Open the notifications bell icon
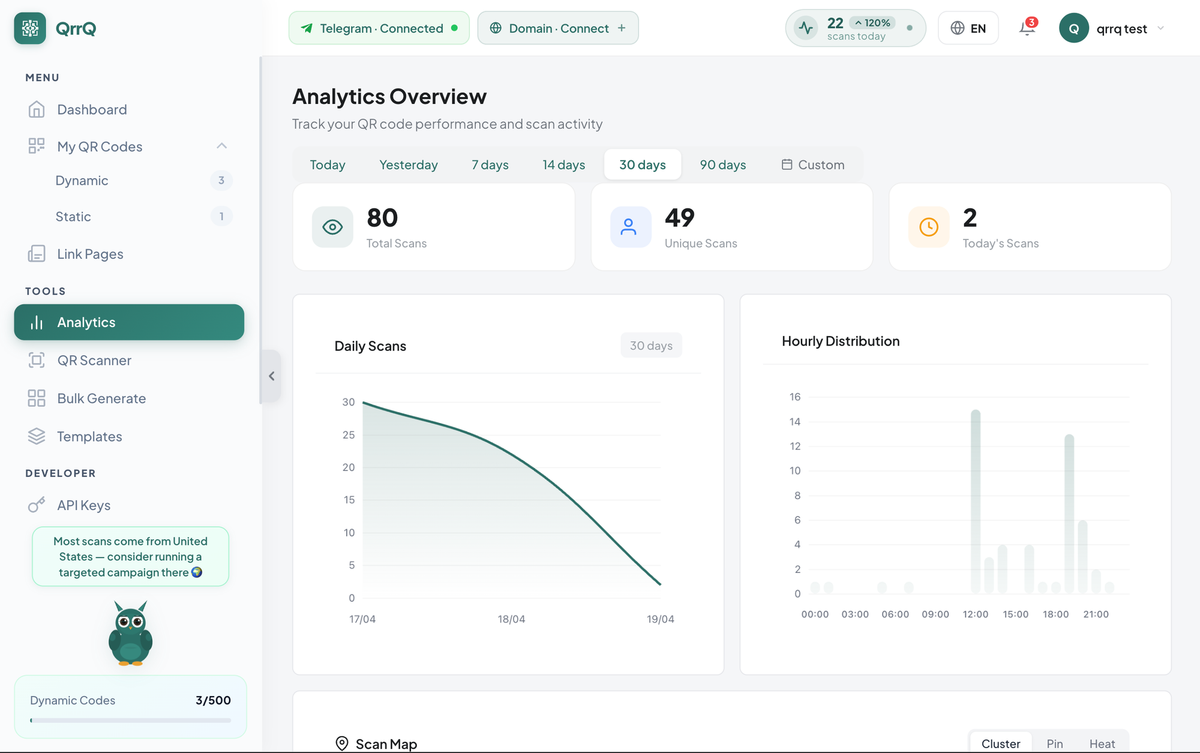The width and height of the screenshot is (1200, 753). tap(1027, 28)
